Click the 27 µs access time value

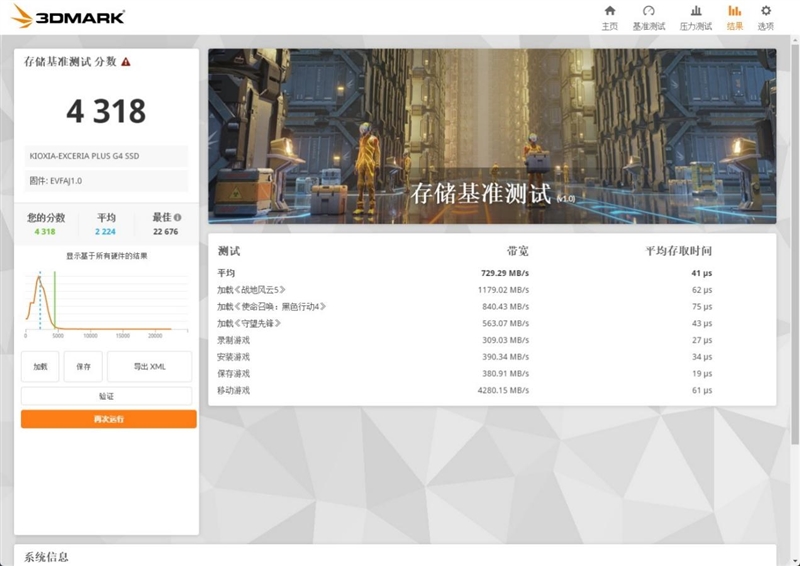pos(702,340)
